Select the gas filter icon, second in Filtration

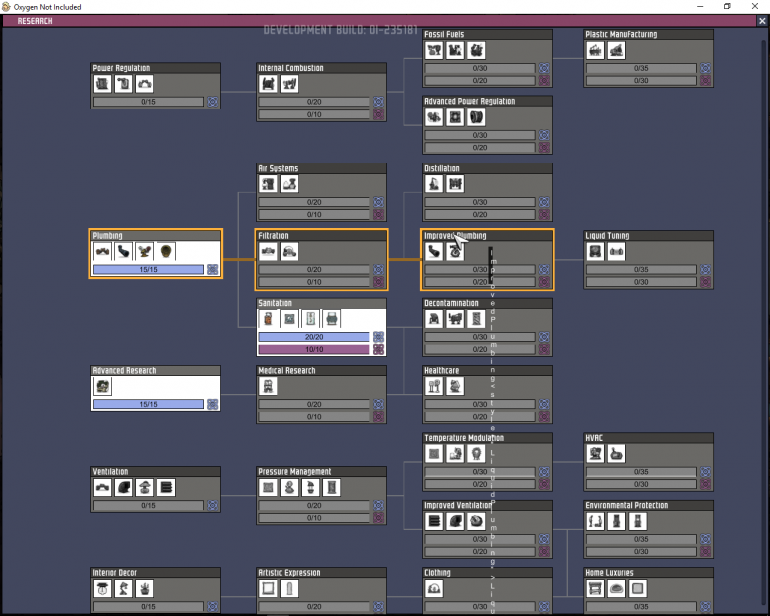289,252
